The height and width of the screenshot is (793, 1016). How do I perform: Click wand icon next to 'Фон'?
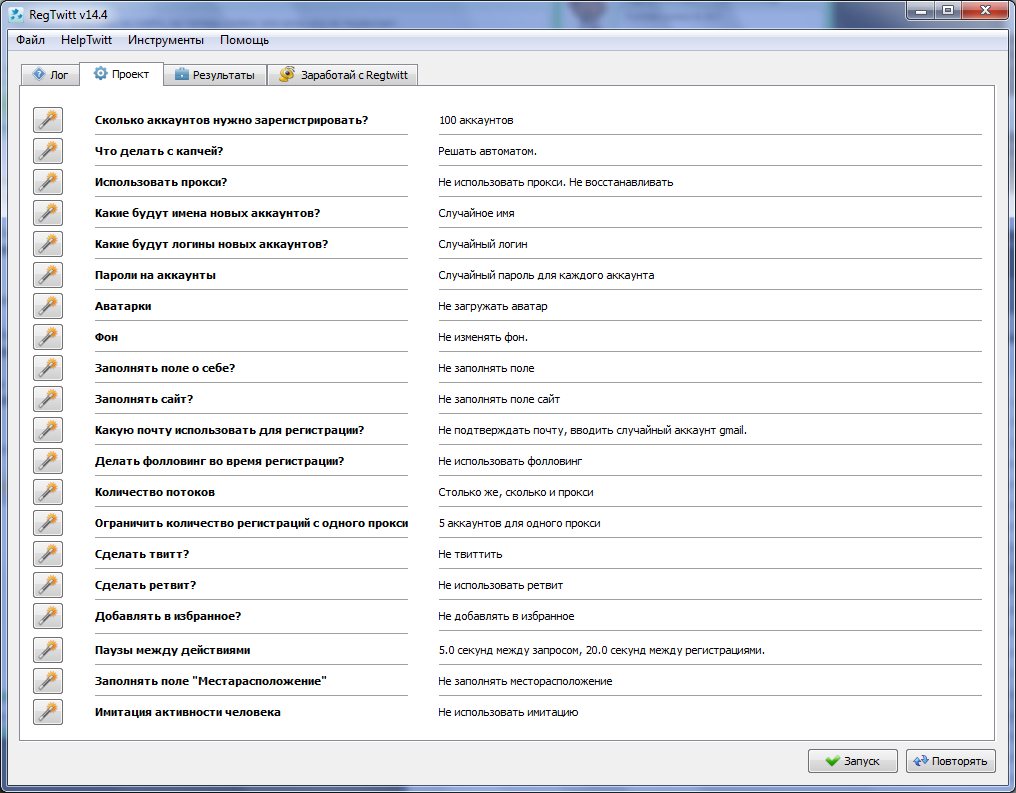[48, 338]
